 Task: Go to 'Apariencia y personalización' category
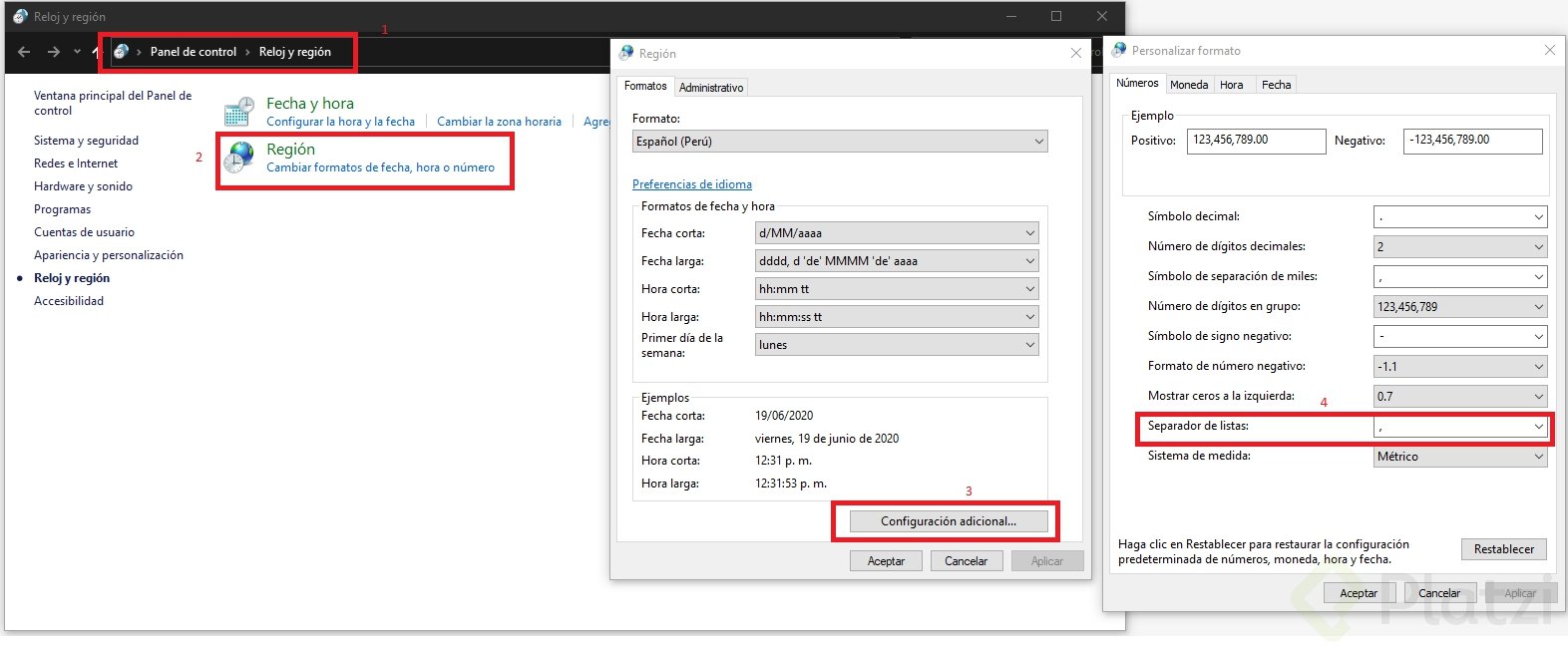point(109,255)
